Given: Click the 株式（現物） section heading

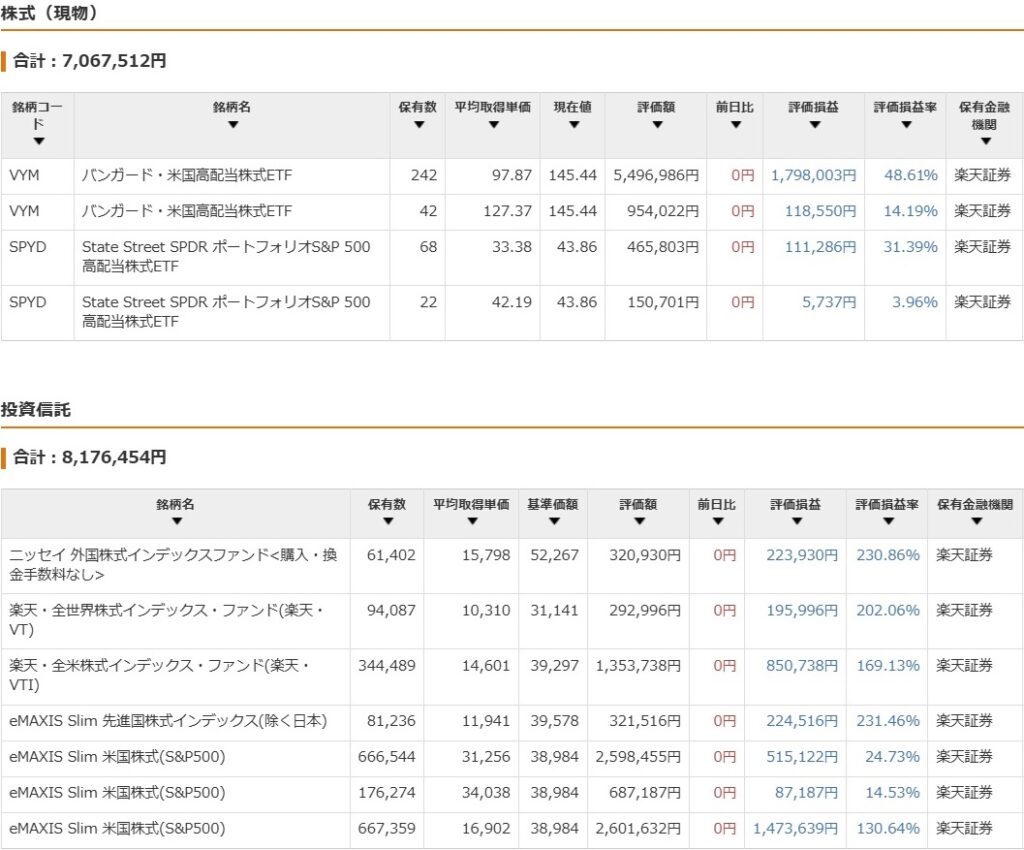Looking at the screenshot, I should click(x=49, y=14).
